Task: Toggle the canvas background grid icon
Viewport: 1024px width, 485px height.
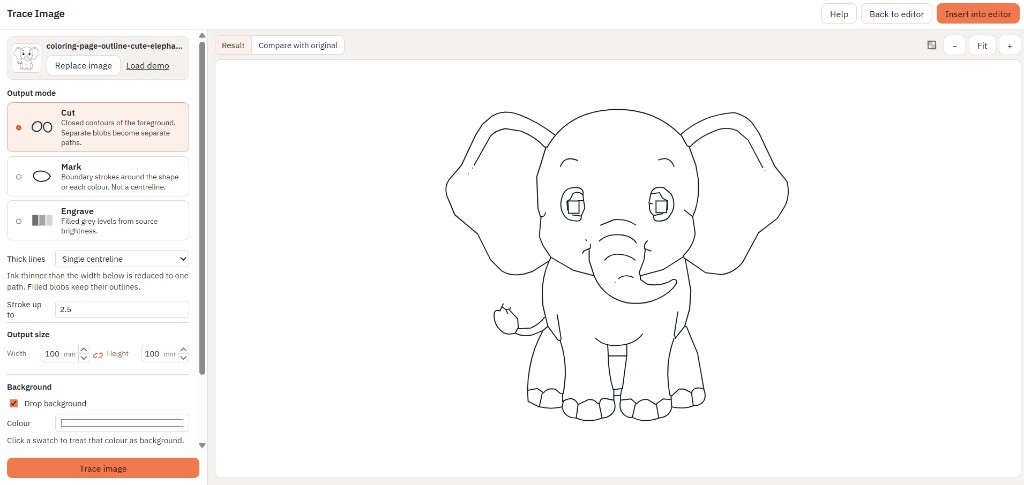Action: [x=932, y=45]
